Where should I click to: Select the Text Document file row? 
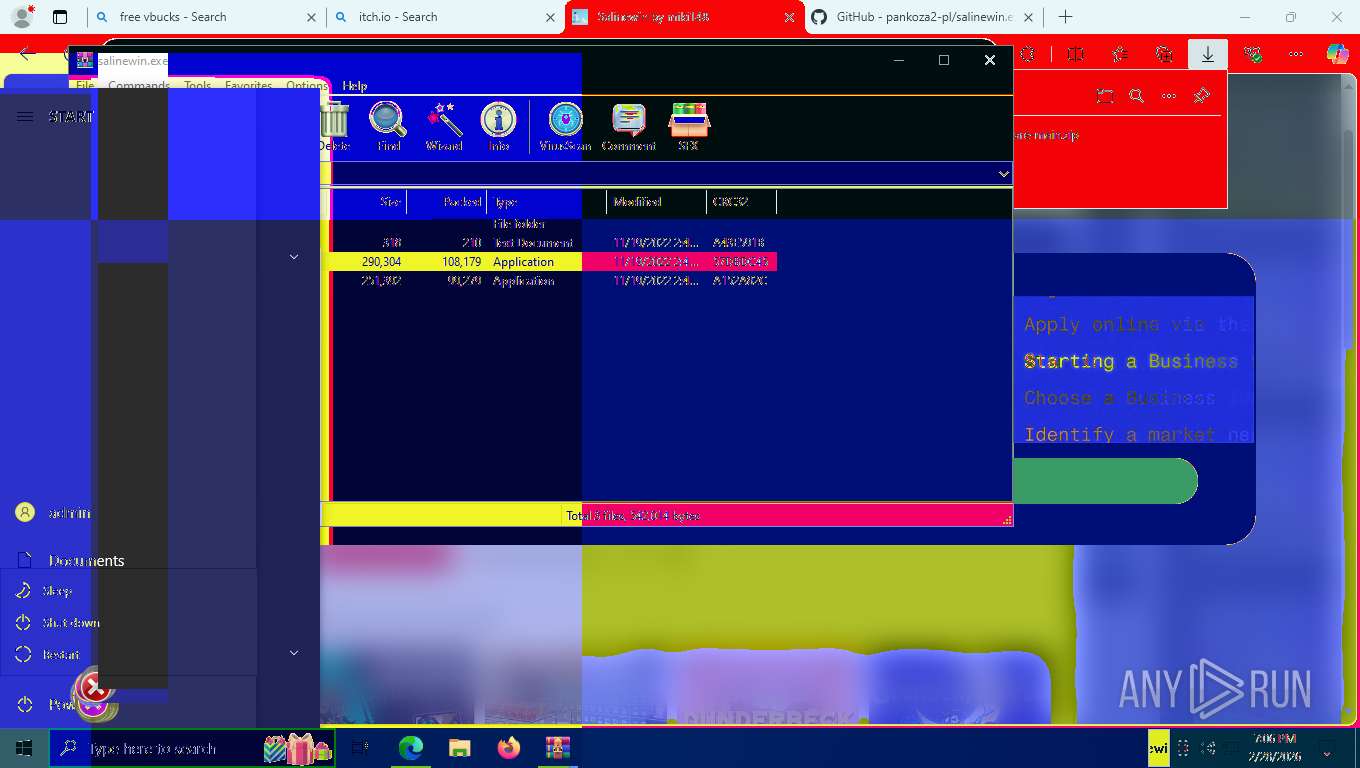tap(554, 243)
